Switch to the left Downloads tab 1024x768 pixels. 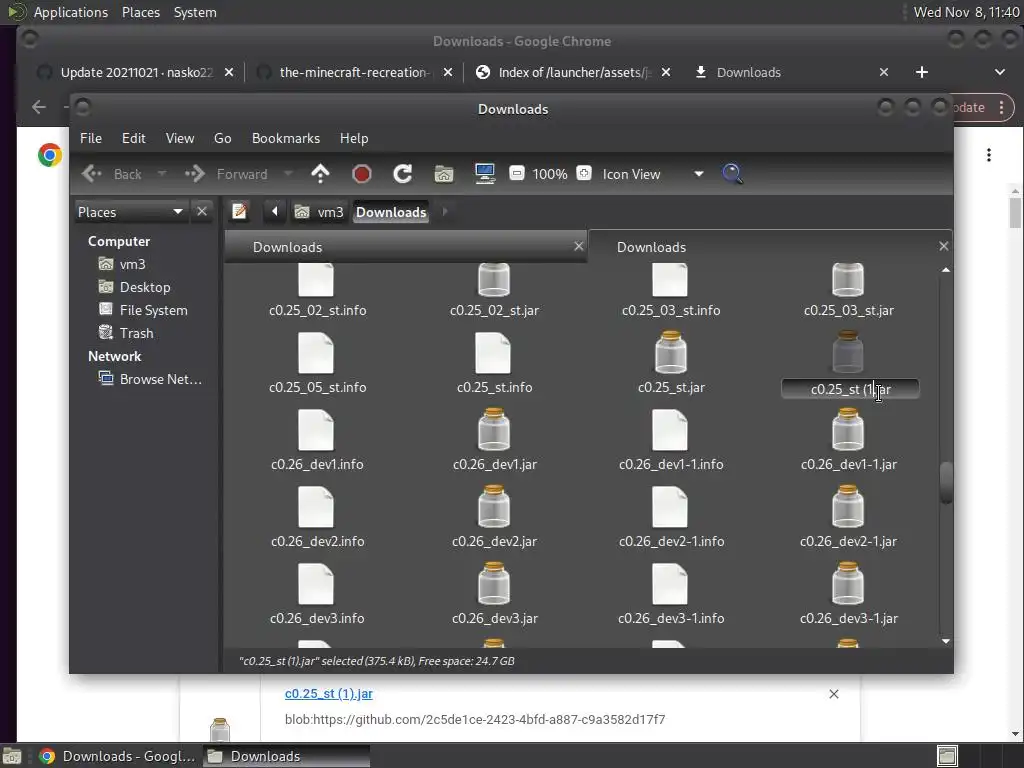click(400, 247)
